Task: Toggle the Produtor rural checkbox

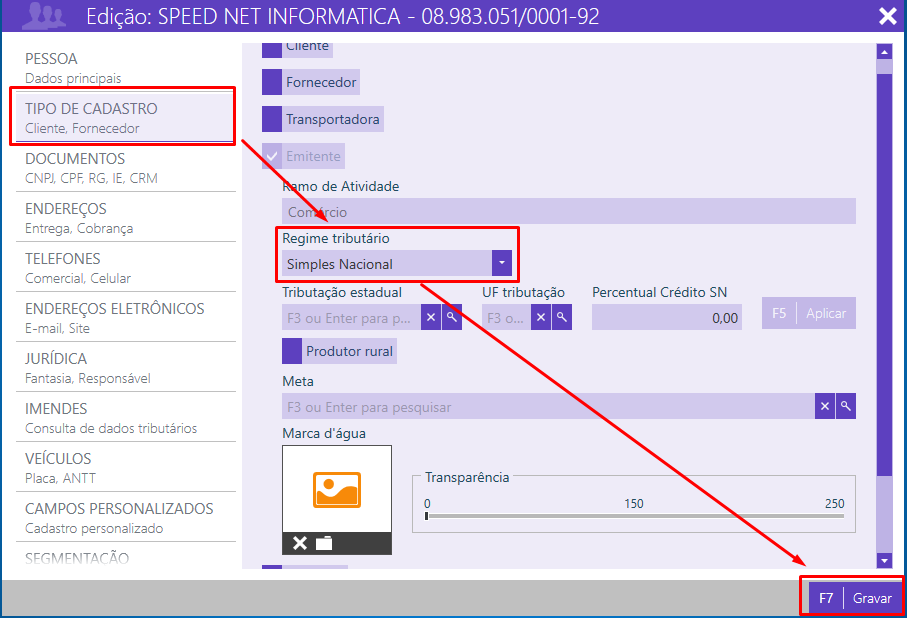Action: (x=292, y=351)
